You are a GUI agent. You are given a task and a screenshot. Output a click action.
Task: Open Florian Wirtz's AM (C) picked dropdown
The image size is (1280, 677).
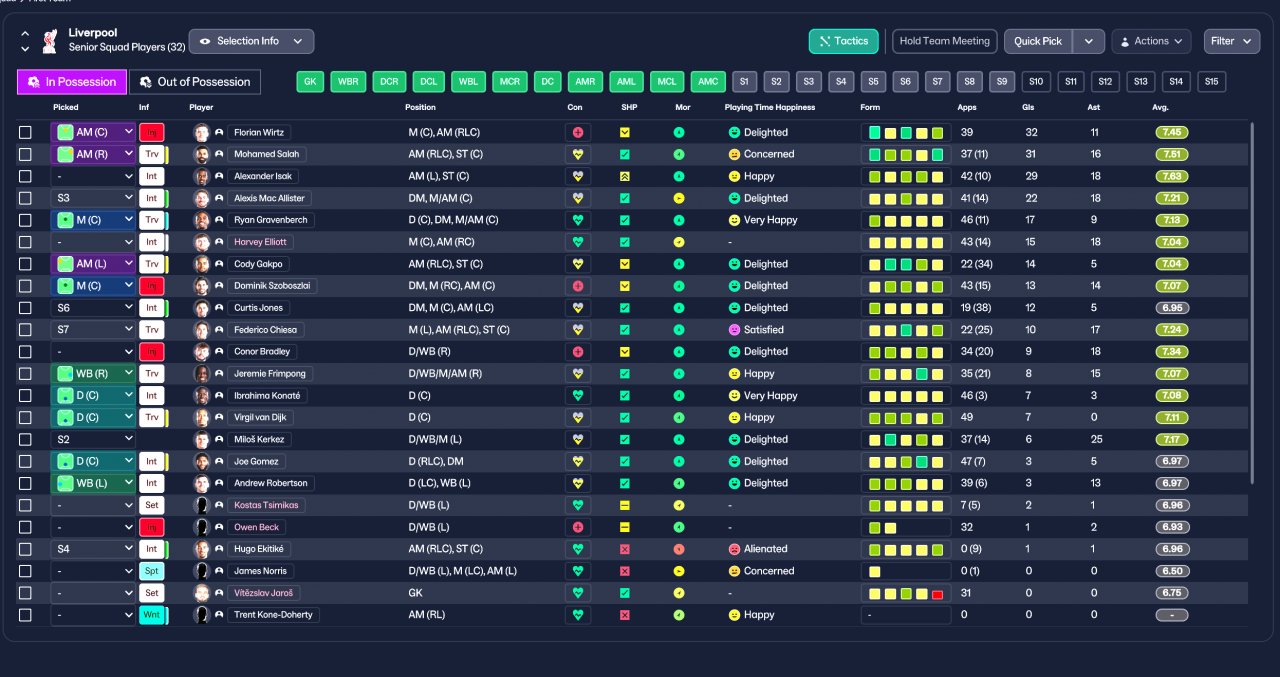pos(93,132)
